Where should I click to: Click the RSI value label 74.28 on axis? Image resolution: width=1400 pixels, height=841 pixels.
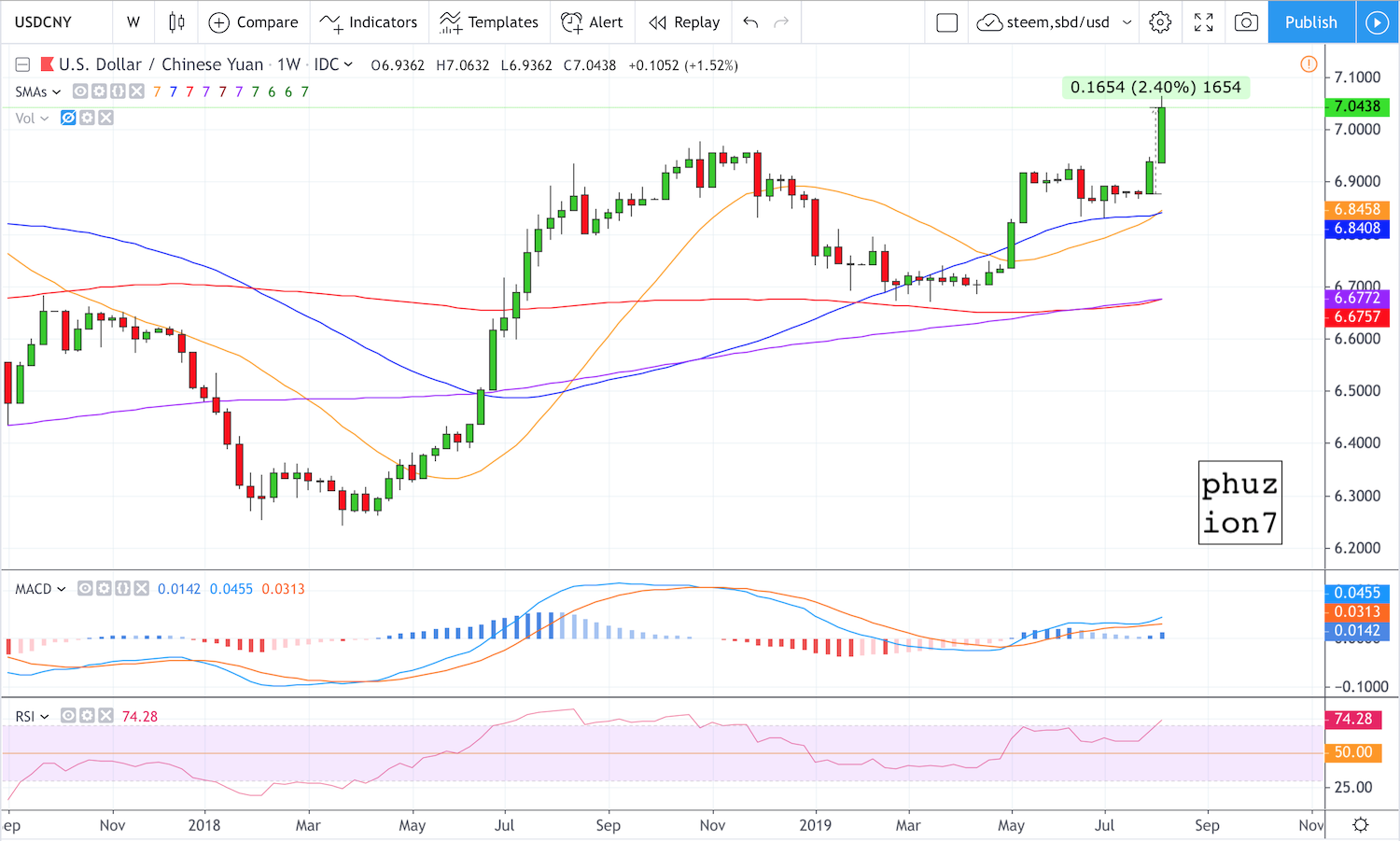click(1353, 719)
